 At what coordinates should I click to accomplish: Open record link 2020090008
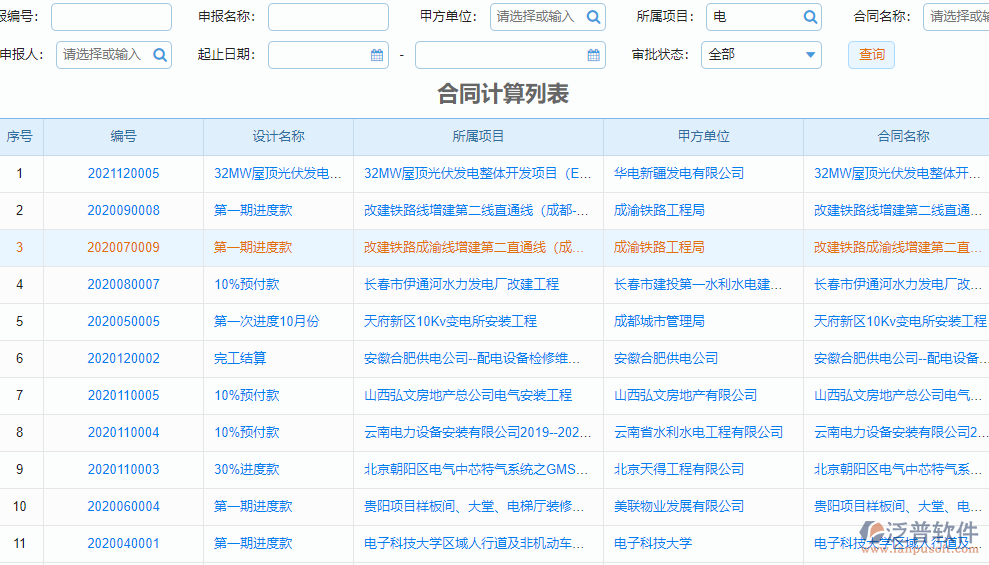123,211
